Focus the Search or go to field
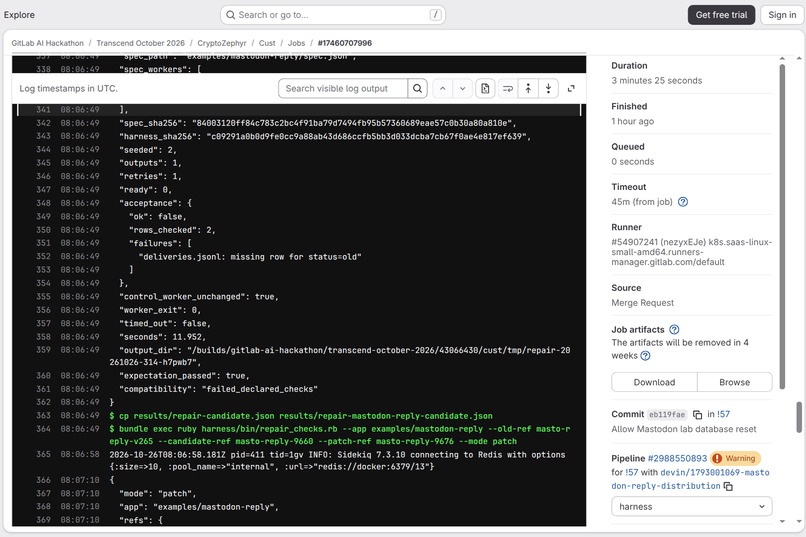The height and width of the screenshot is (537, 806). [333, 15]
